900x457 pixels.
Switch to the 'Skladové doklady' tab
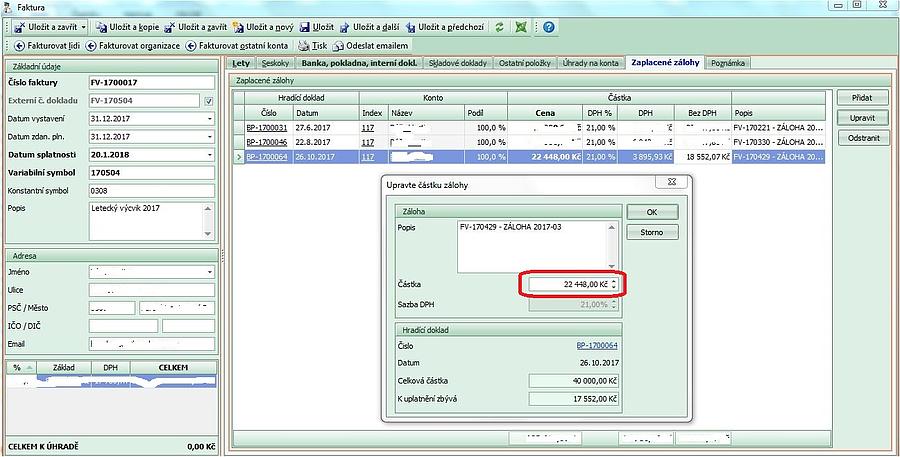[x=458, y=64]
